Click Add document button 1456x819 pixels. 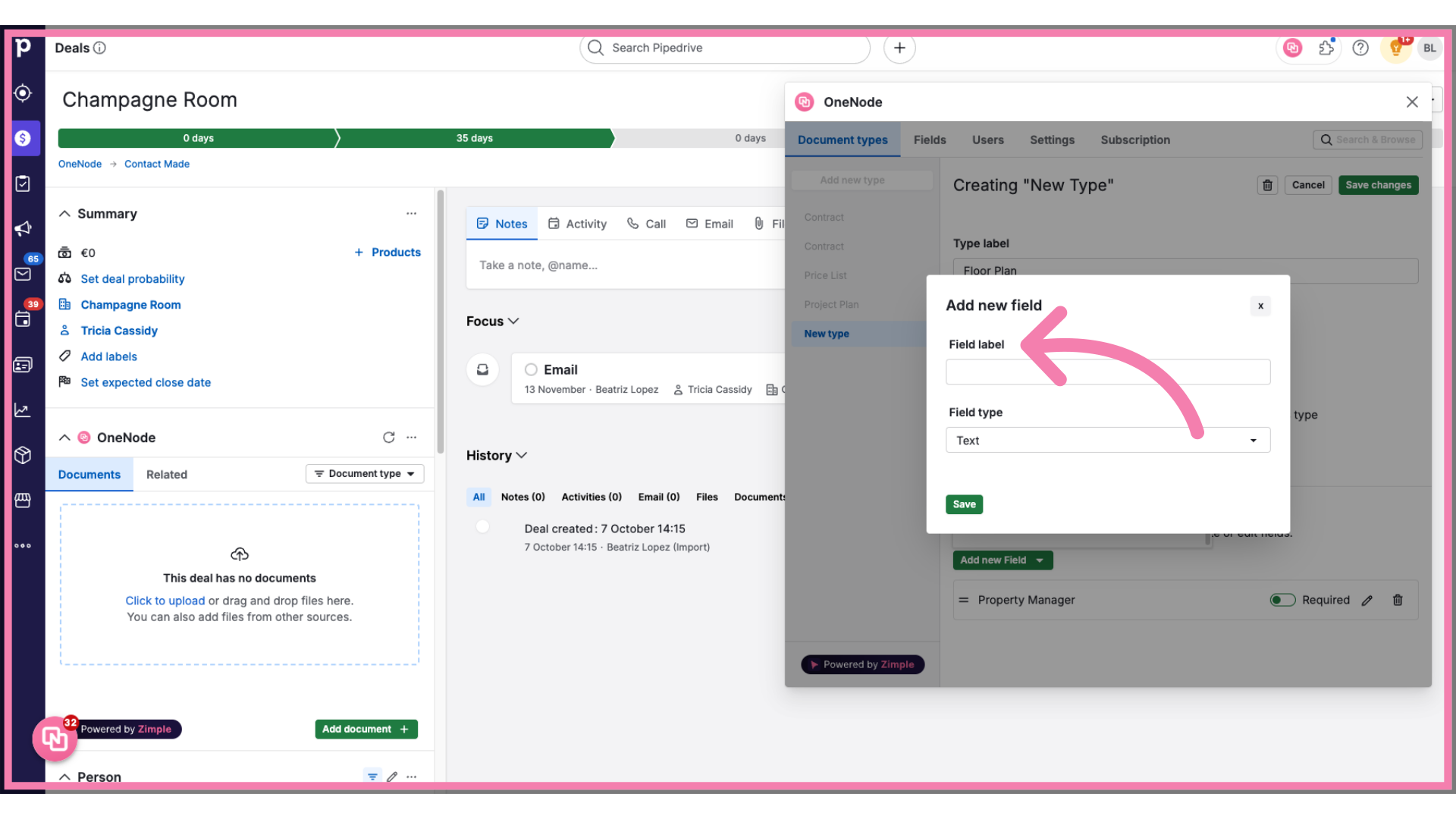pyautogui.click(x=366, y=729)
